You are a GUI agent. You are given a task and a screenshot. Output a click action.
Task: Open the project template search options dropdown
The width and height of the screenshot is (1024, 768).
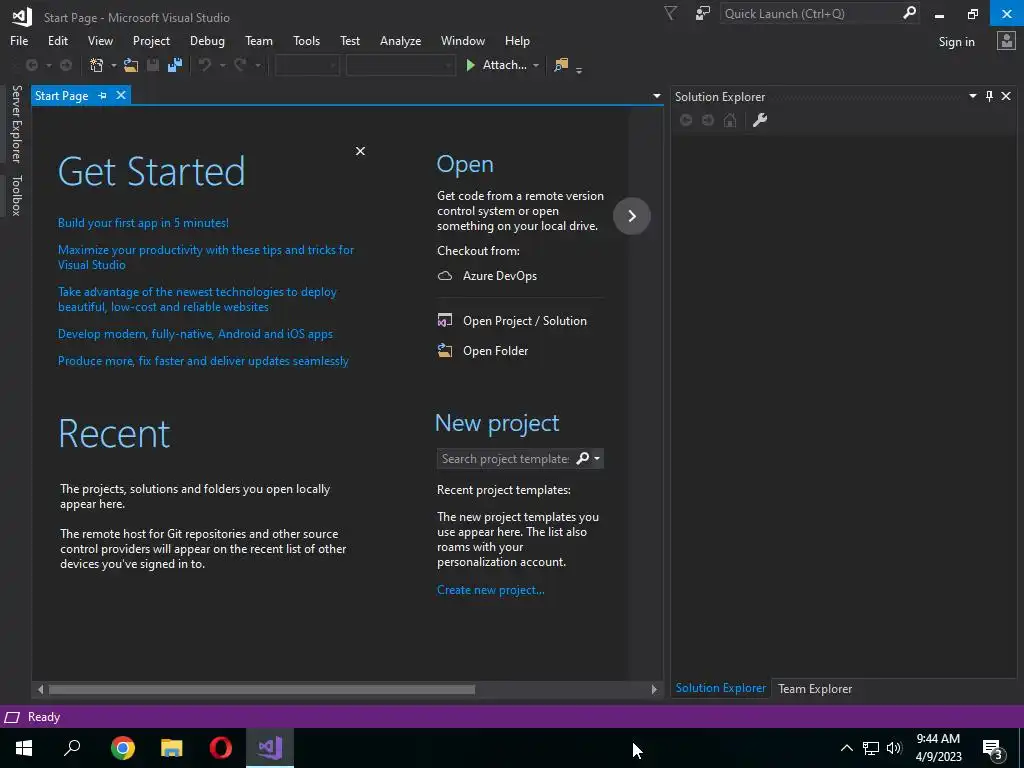click(x=597, y=458)
